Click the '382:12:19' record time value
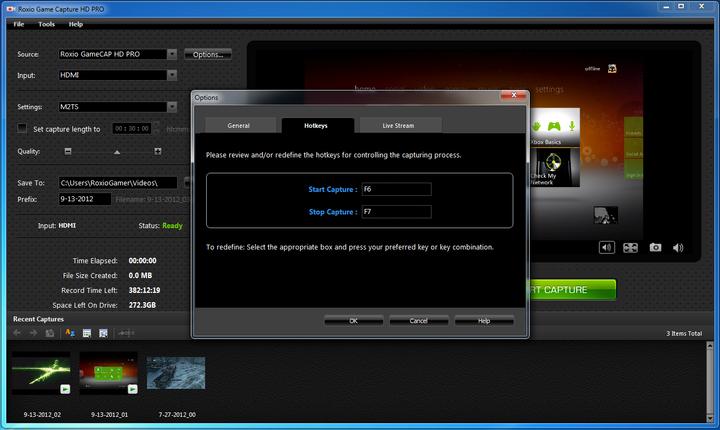 coord(144,290)
